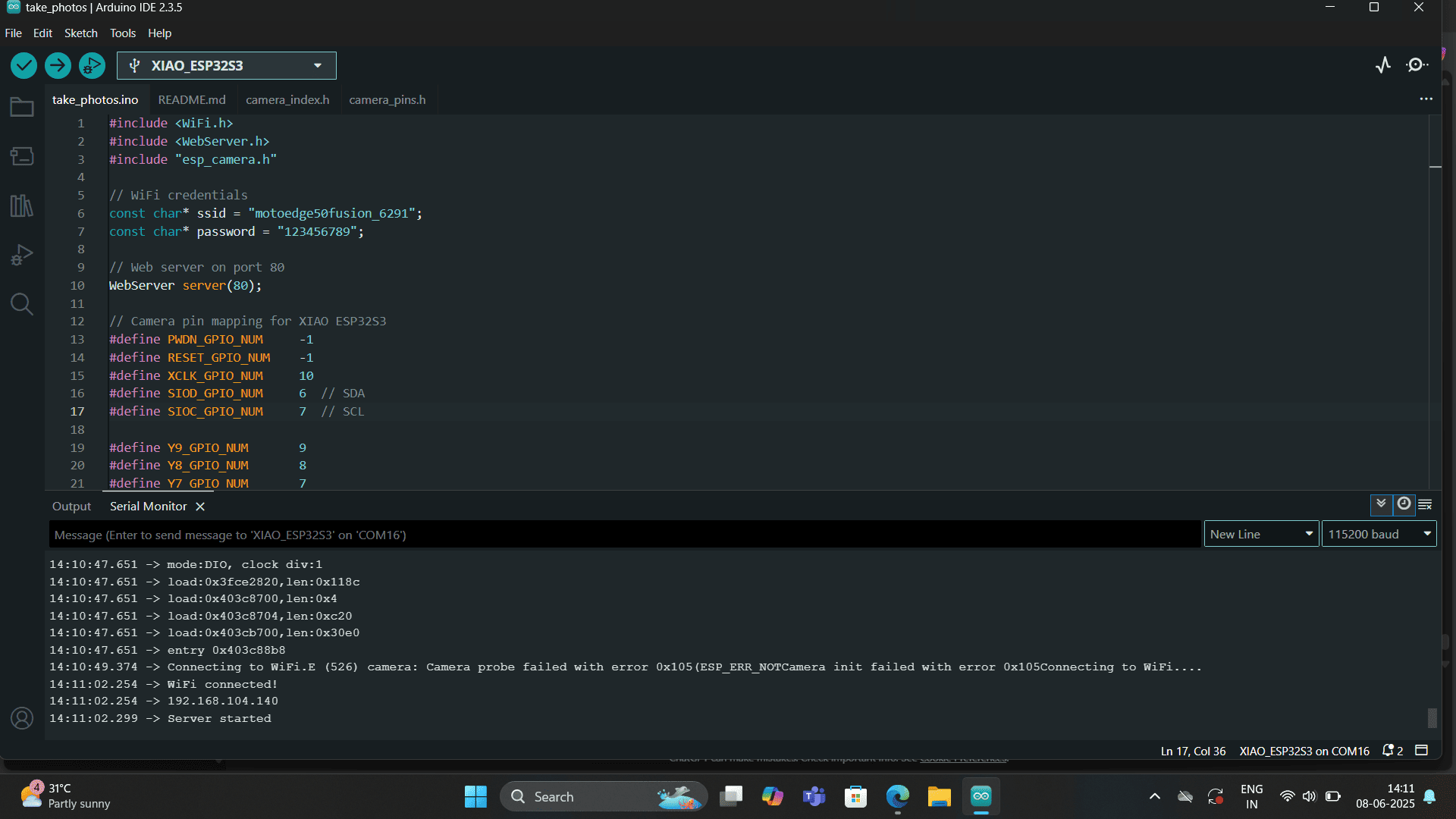Open the Sketchbook folder sidebar panel
This screenshot has width=1456, height=819.
(22, 107)
